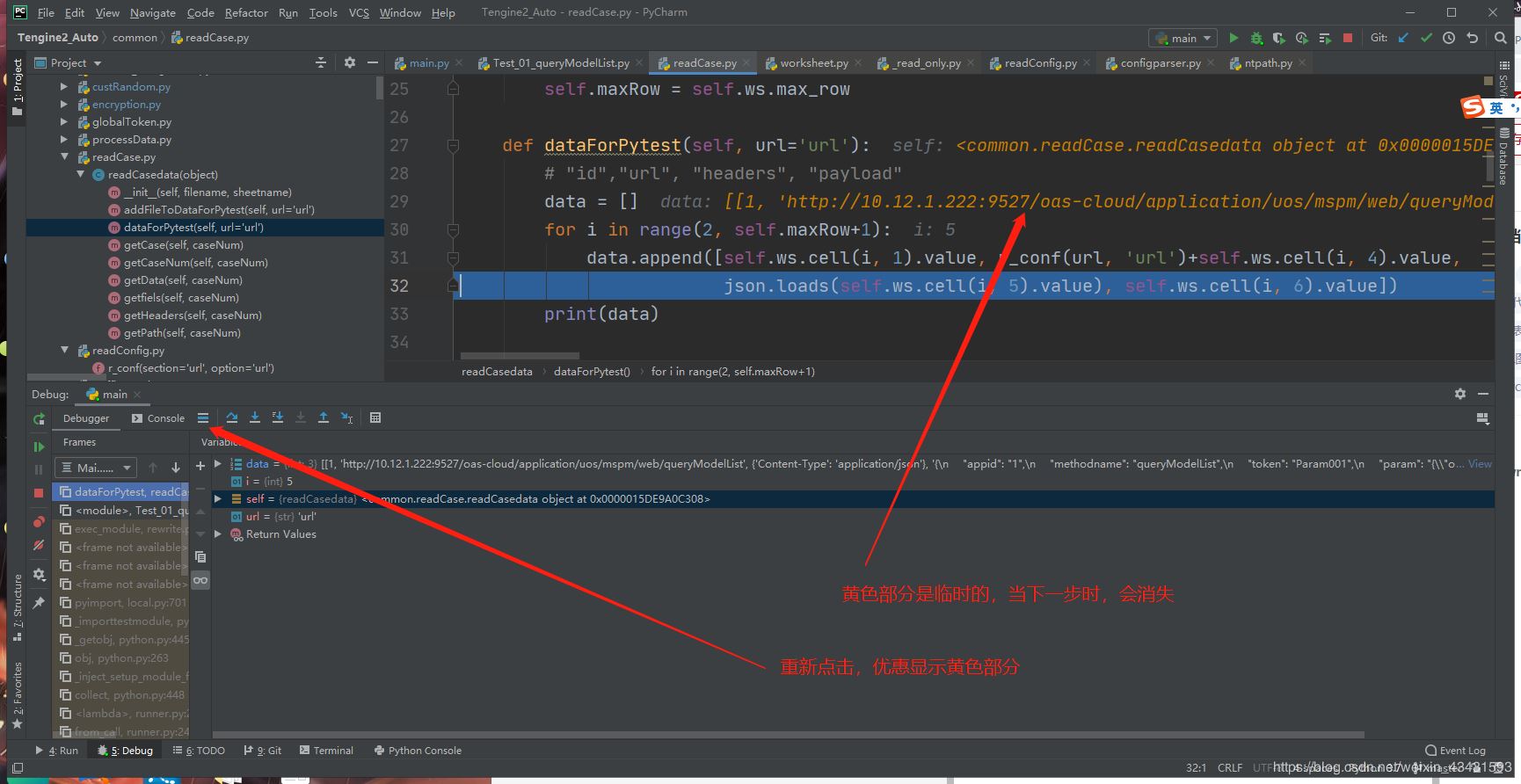Expand the 'data' variable in Variables panel

click(x=218, y=464)
